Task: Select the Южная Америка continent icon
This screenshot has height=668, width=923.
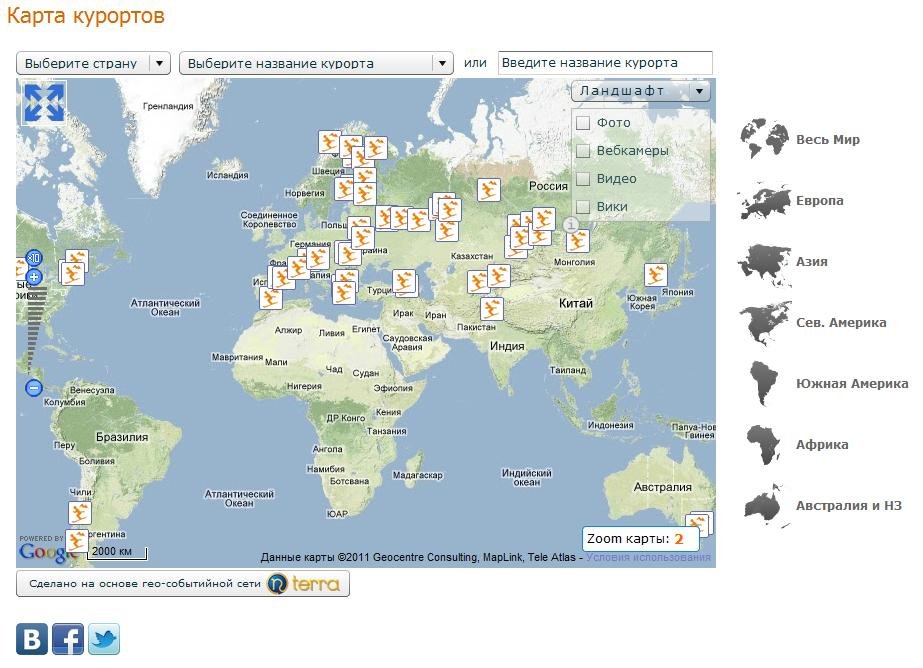Action: point(764,384)
